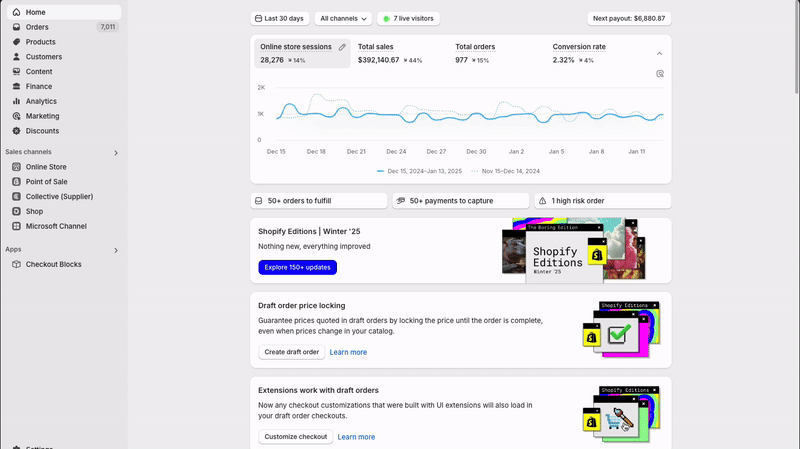Click the view report icon above the chart
This screenshot has width=800, height=449.
pyautogui.click(x=660, y=74)
